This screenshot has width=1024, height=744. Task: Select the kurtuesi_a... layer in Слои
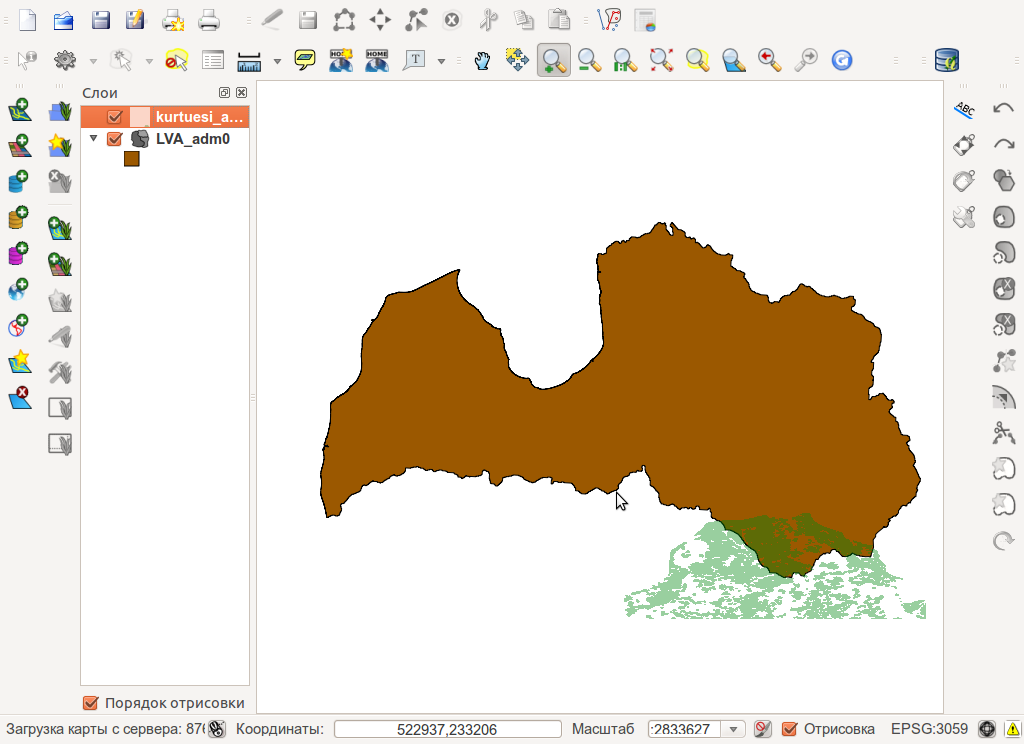[198, 117]
